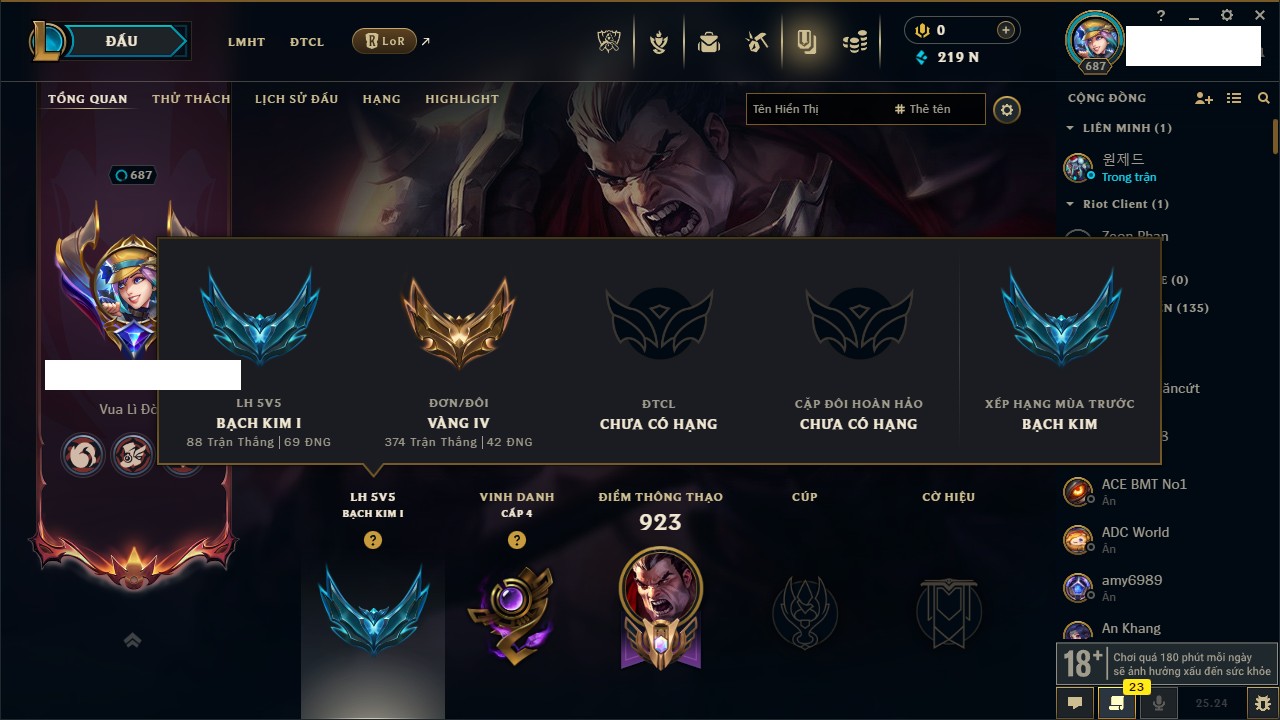Open the Store coins icon

pyautogui.click(x=854, y=42)
